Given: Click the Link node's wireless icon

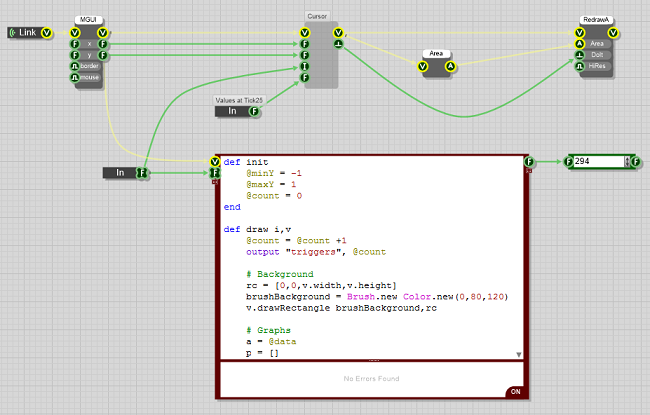Looking at the screenshot, I should (13, 33).
